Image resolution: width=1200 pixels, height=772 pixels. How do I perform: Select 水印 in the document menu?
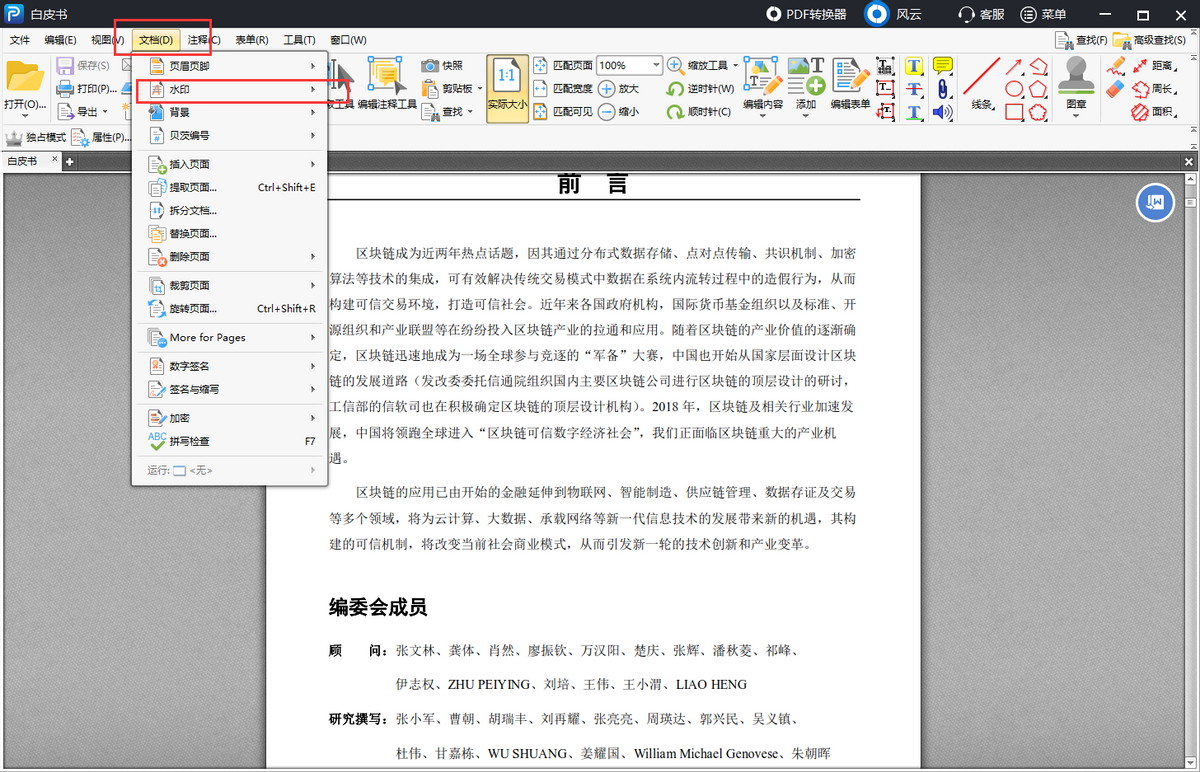tap(230, 89)
